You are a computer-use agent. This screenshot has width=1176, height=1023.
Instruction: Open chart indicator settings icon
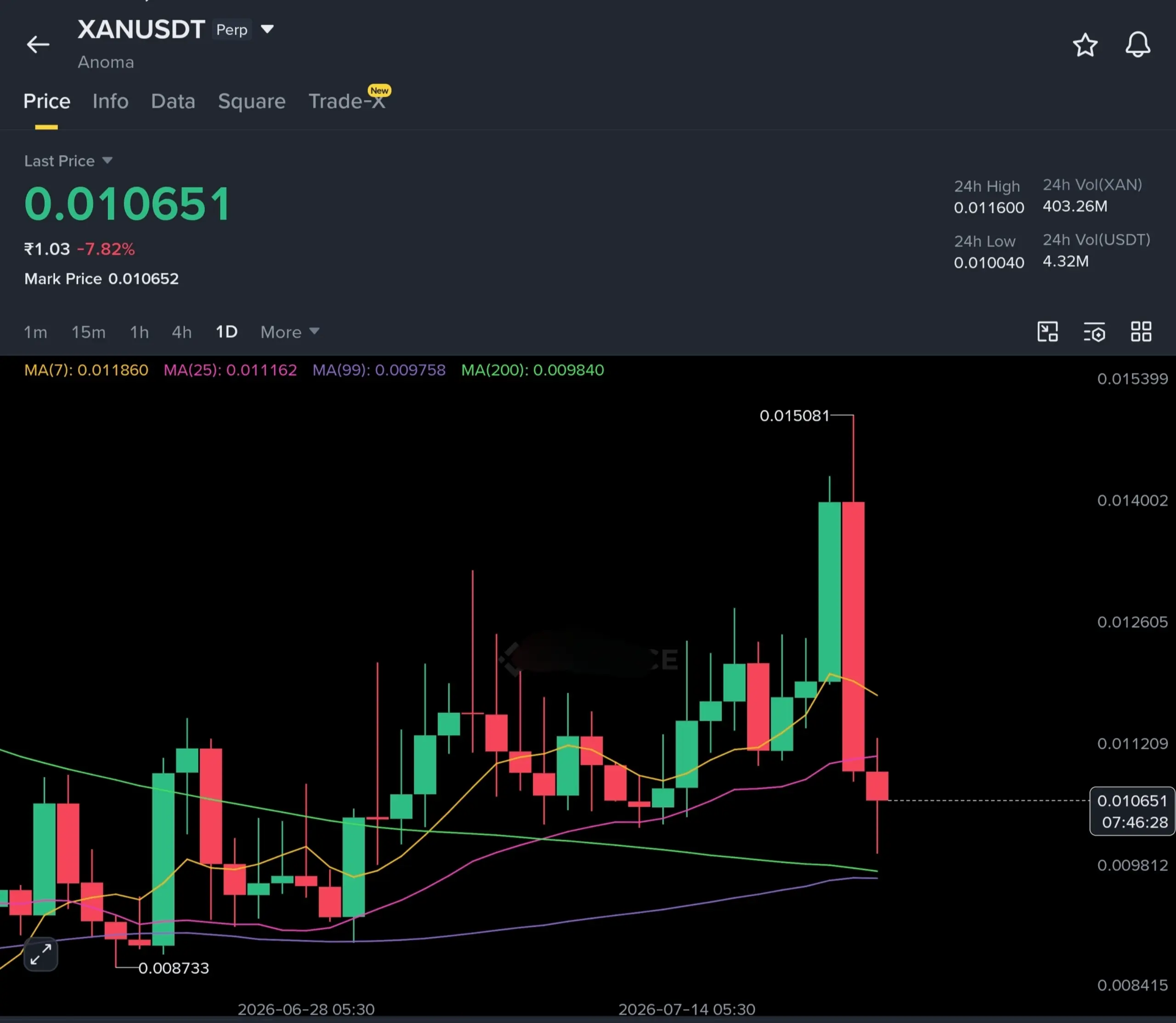pos(1094,332)
